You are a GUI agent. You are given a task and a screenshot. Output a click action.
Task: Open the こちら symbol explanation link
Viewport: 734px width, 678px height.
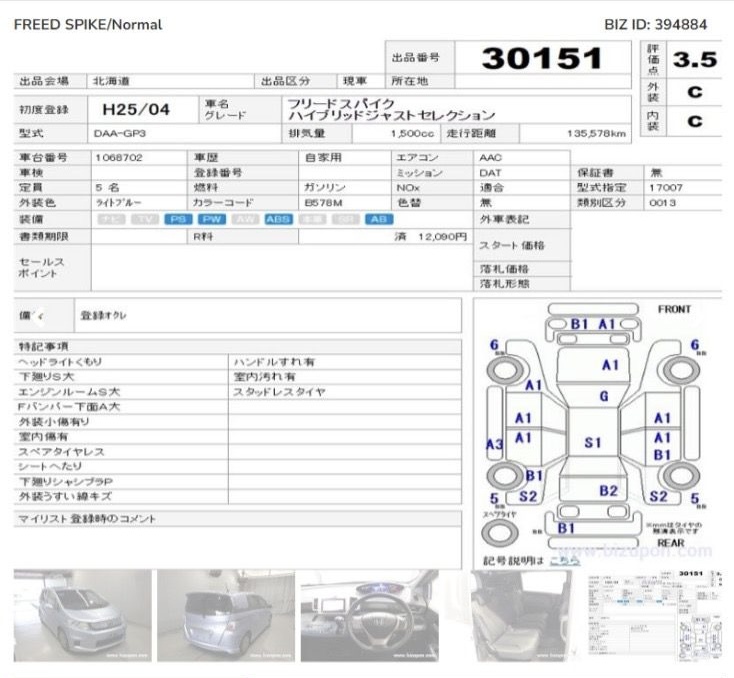[x=565, y=561]
